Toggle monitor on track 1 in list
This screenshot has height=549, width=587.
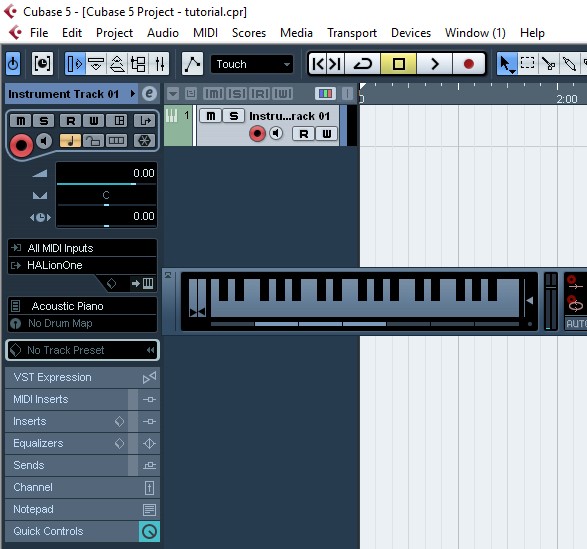[x=276, y=133]
